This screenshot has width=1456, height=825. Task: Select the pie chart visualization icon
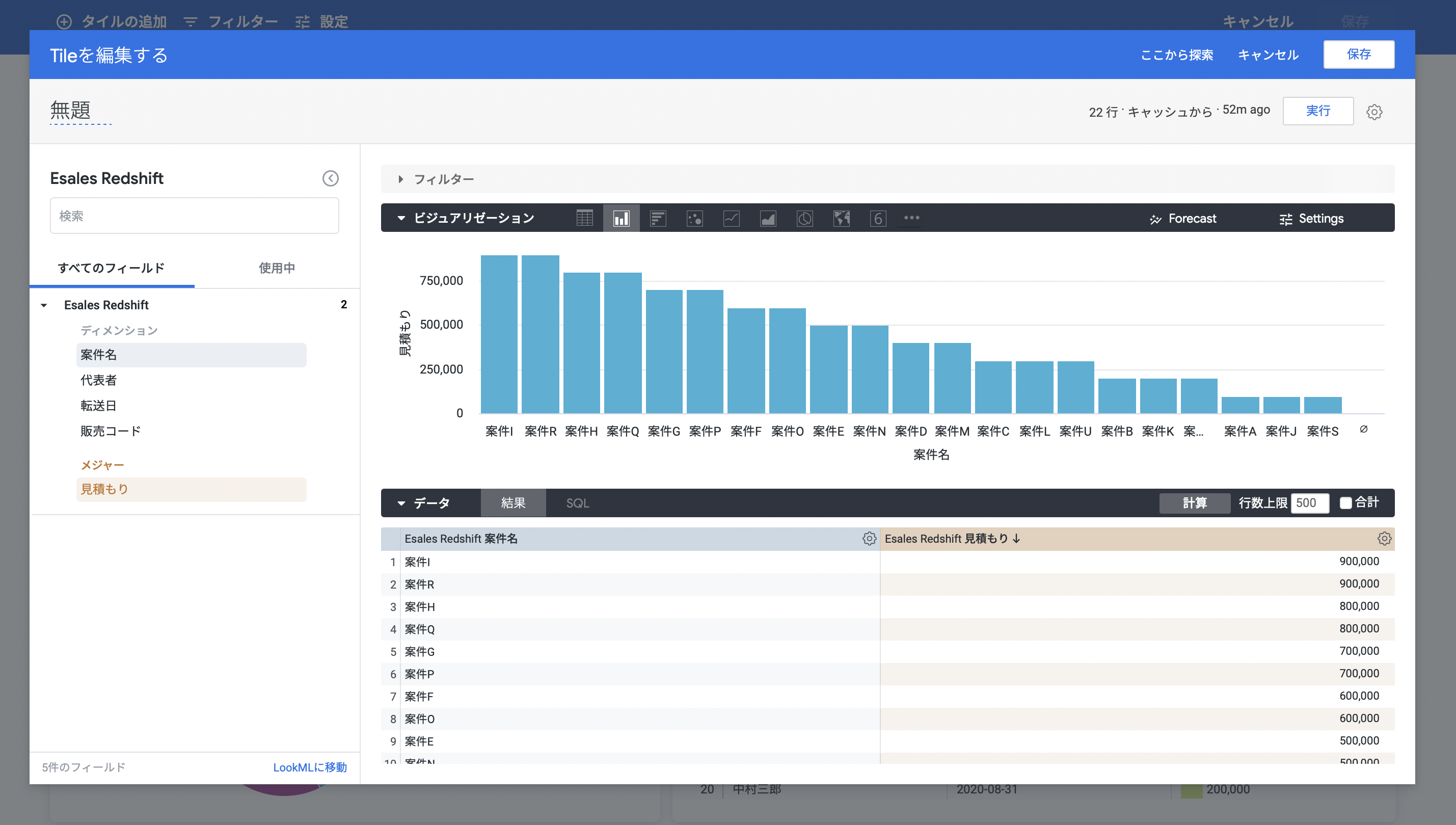(x=805, y=218)
